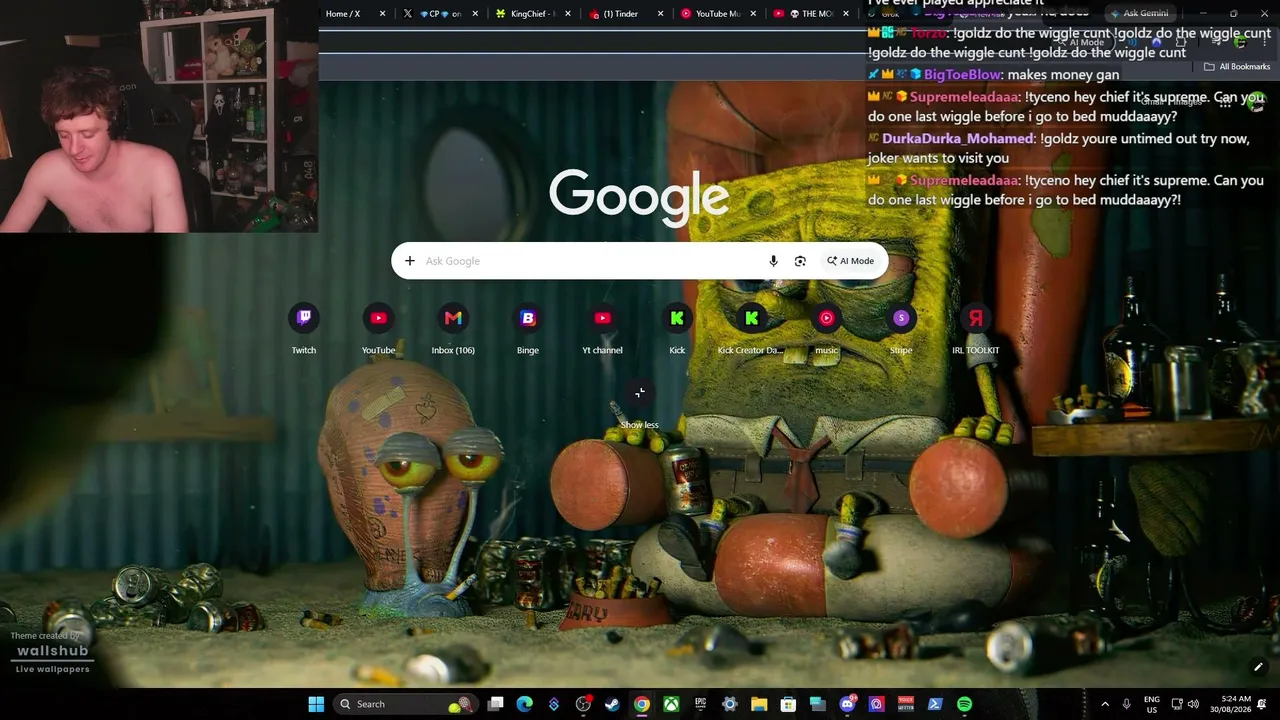Open the Binge shortcut
Screen dimensions: 1280x720
point(528,330)
